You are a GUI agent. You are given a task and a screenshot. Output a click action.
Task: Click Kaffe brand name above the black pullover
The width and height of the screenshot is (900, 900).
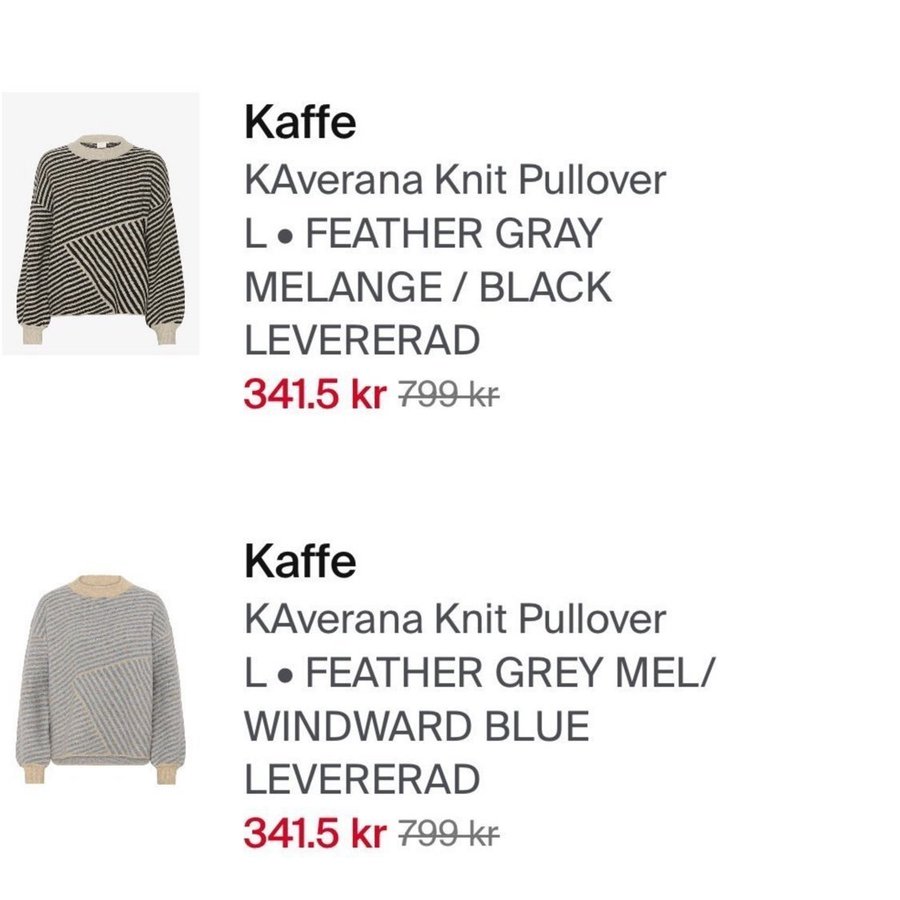point(300,125)
